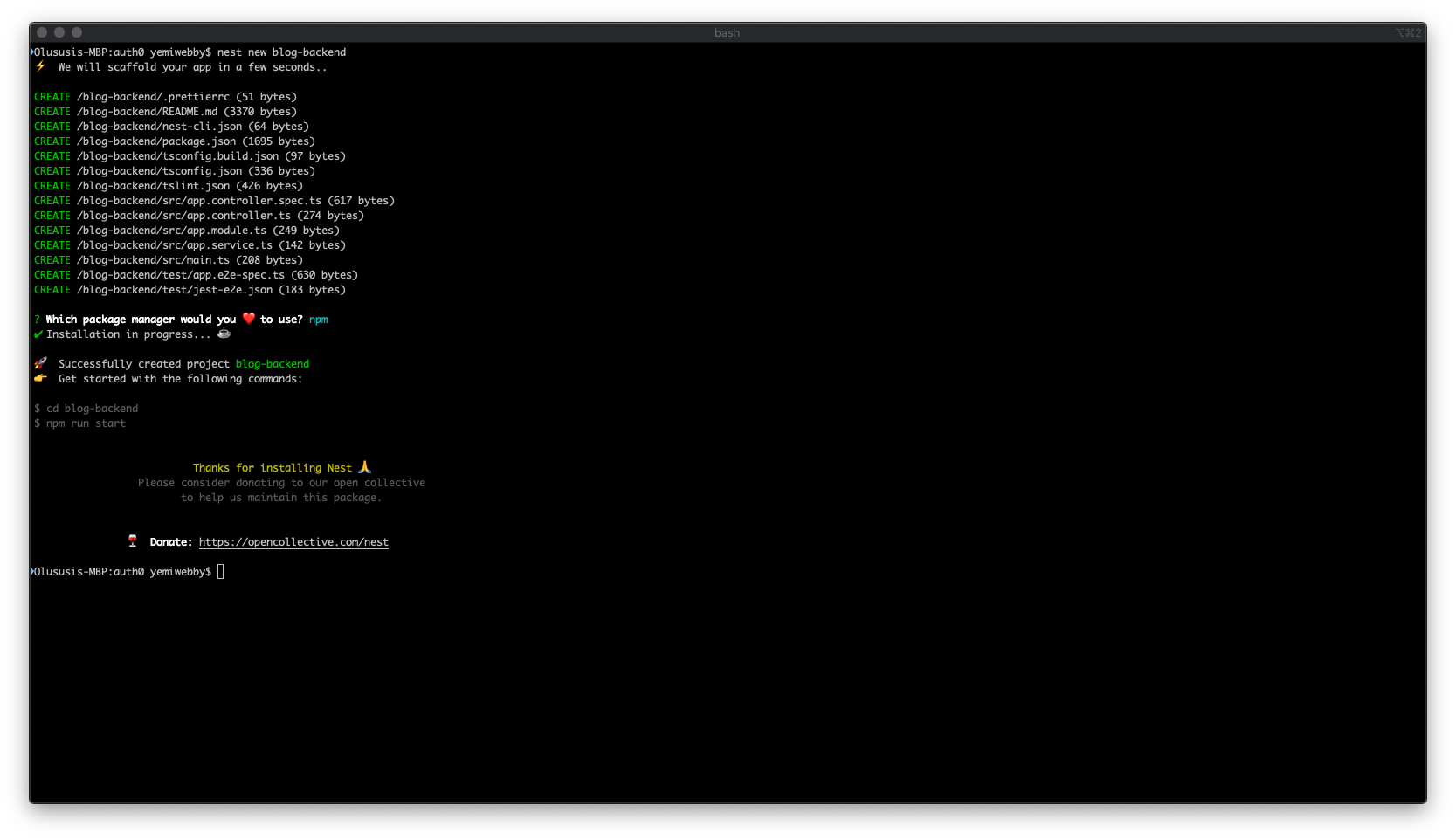This screenshot has width=1456, height=840.
Task: Click the praying hands emoji after Nest
Action: tap(364, 467)
